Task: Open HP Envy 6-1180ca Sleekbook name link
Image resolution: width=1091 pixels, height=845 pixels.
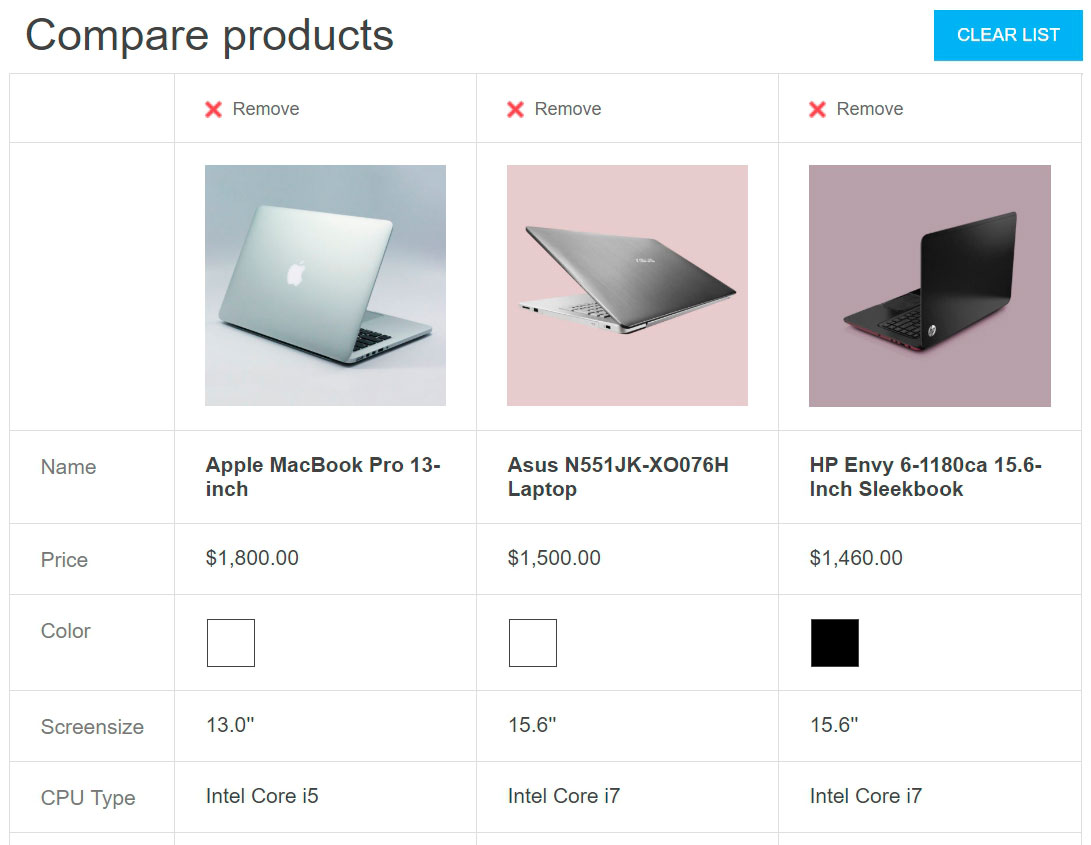Action: coord(925,477)
